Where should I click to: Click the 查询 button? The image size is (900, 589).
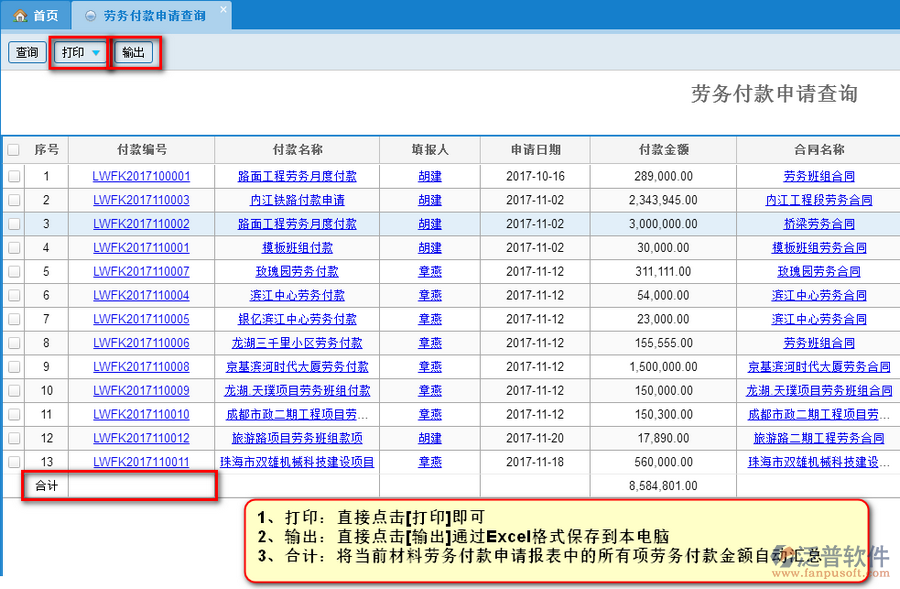coord(27,53)
